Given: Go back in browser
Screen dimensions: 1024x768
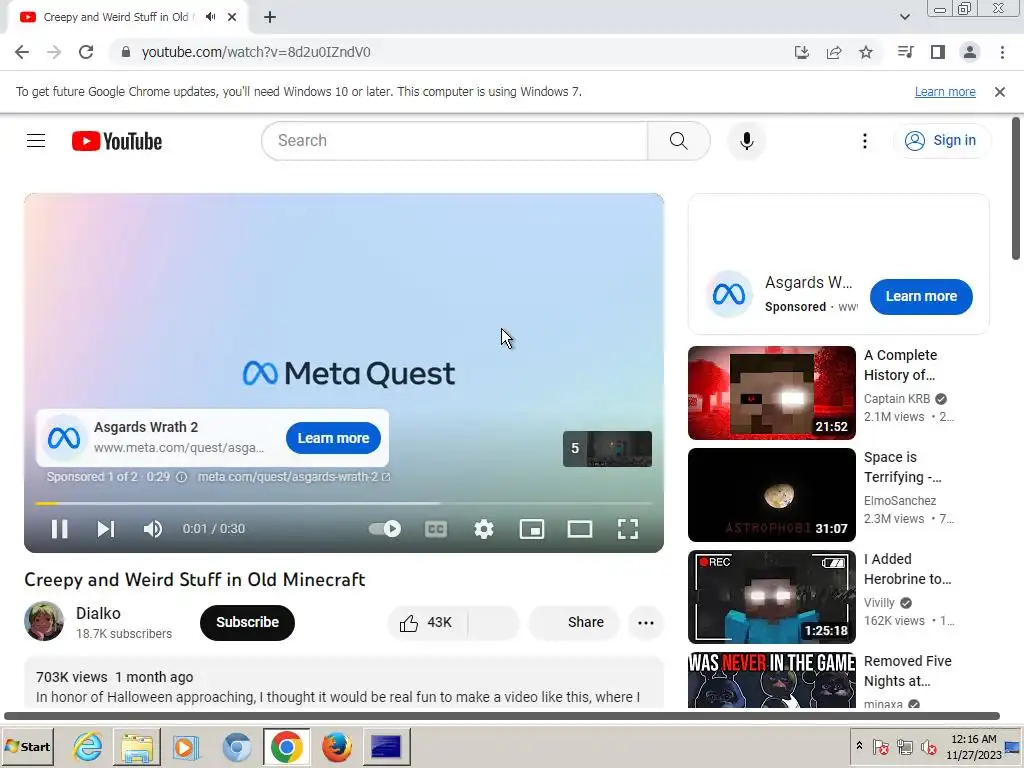Looking at the screenshot, I should click(x=22, y=52).
